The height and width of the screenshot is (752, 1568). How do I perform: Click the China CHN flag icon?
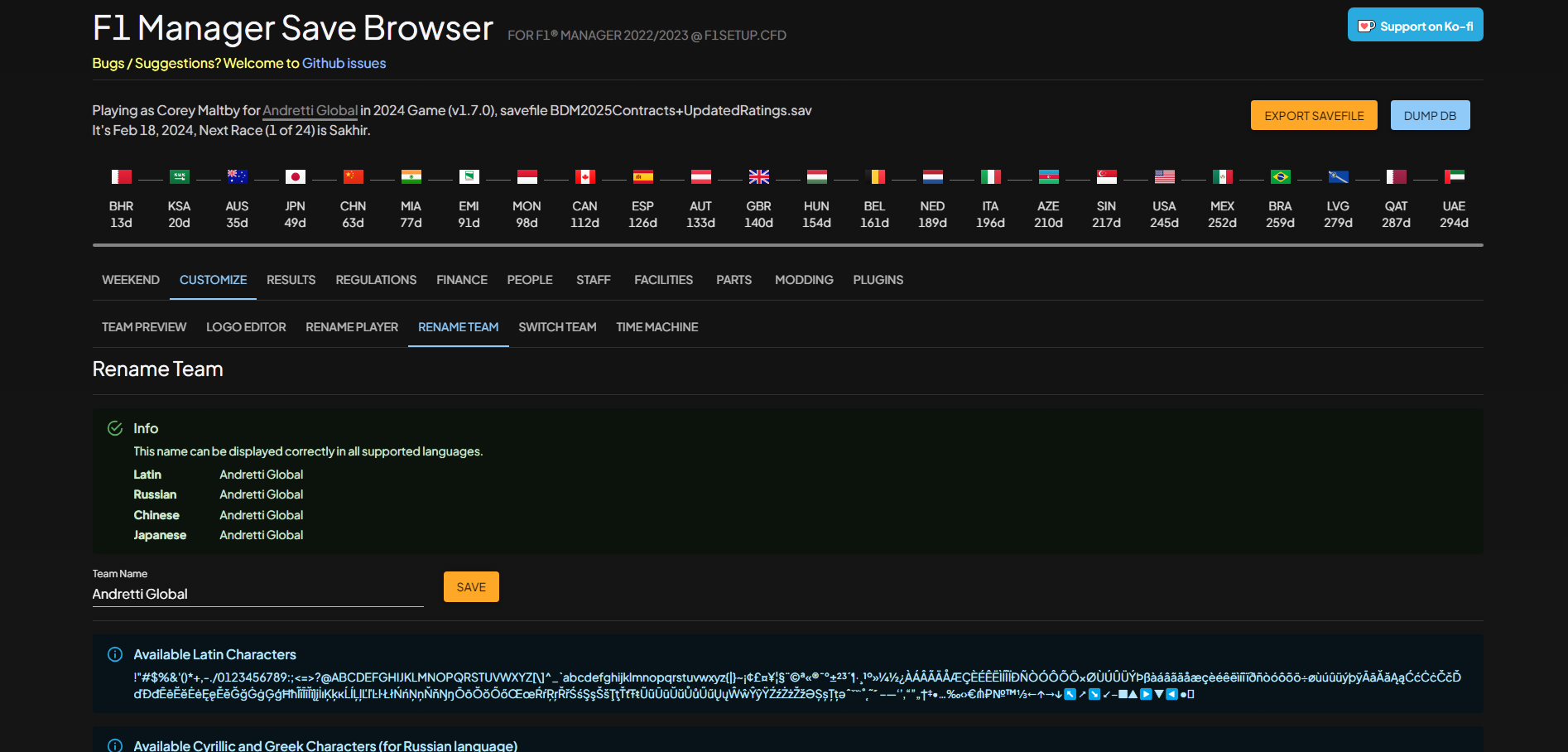(x=353, y=176)
